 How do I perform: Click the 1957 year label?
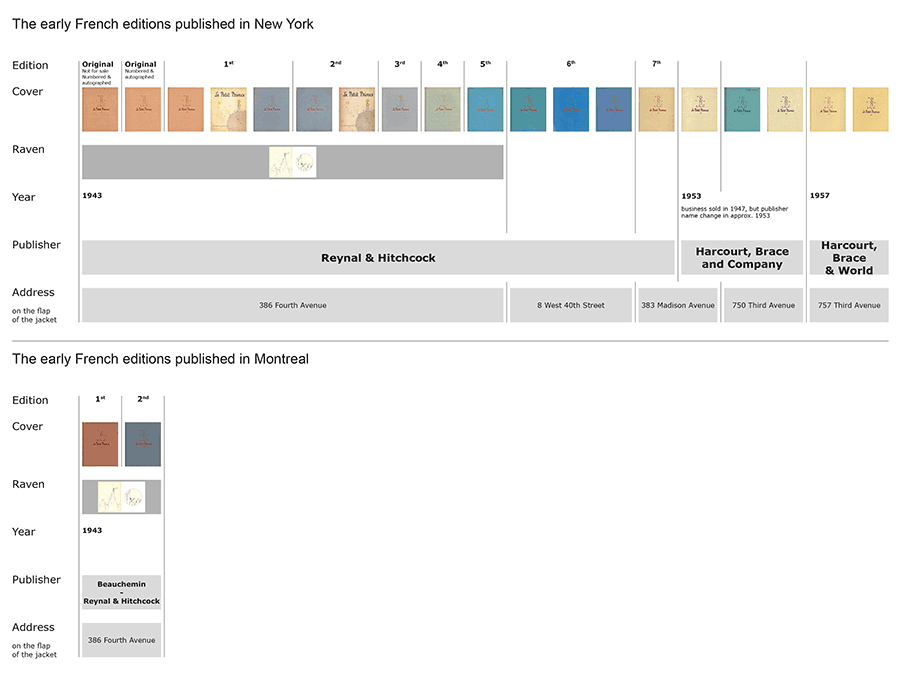(x=820, y=196)
